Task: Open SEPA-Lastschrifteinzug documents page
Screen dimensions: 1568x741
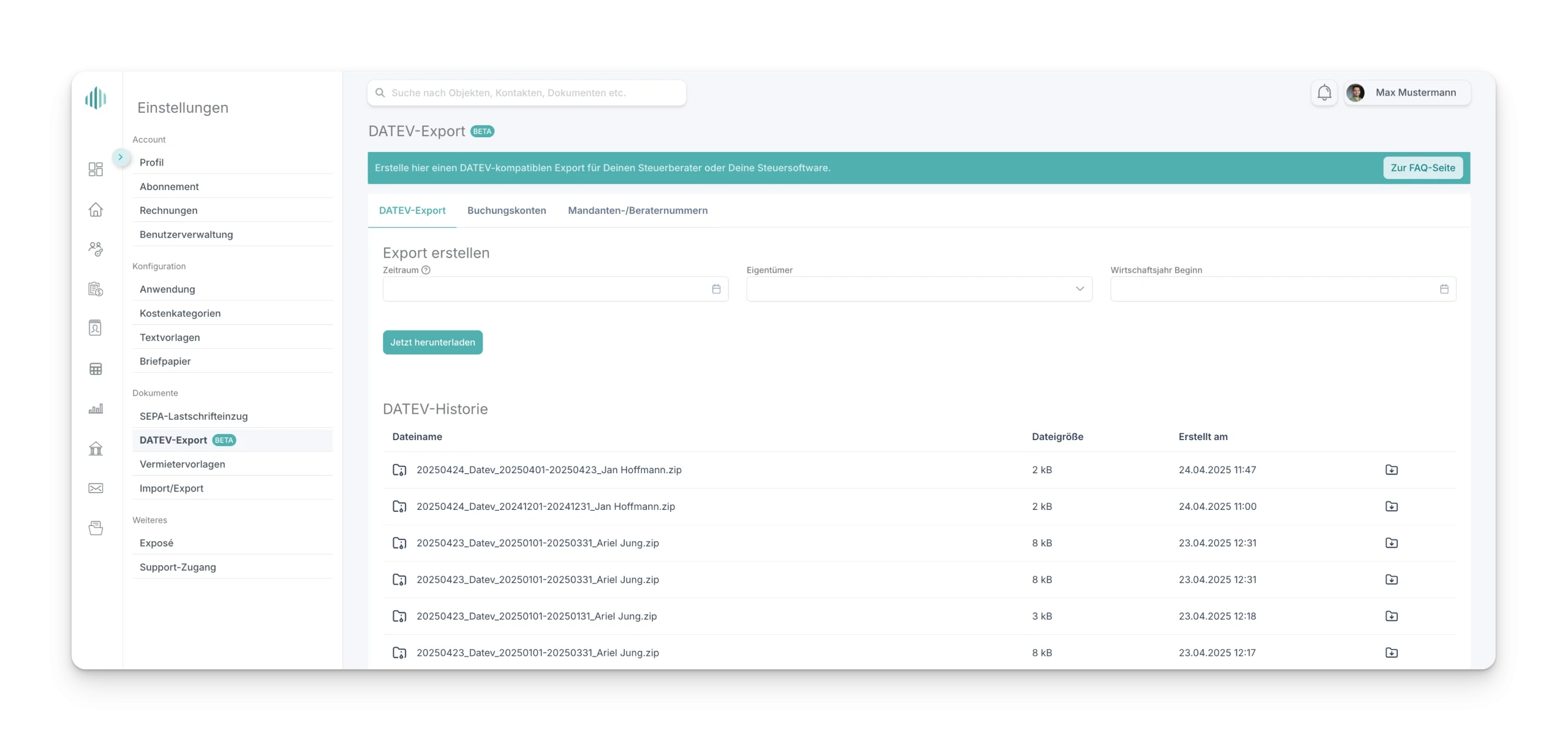Action: (233, 416)
